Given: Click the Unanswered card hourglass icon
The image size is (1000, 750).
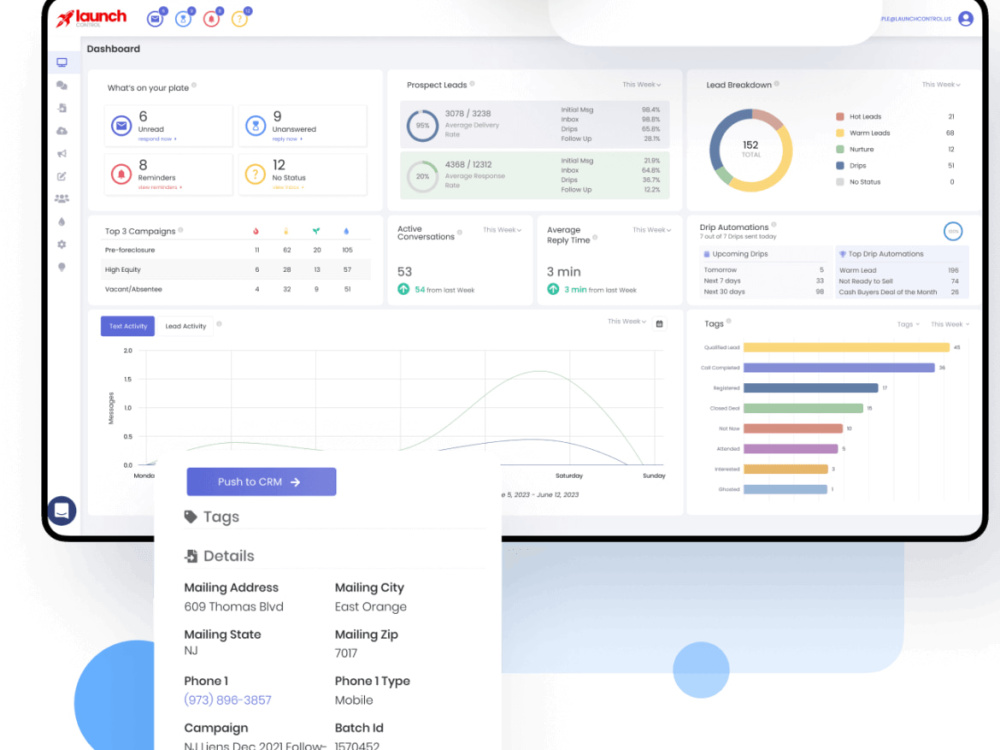Looking at the screenshot, I should (x=255, y=126).
